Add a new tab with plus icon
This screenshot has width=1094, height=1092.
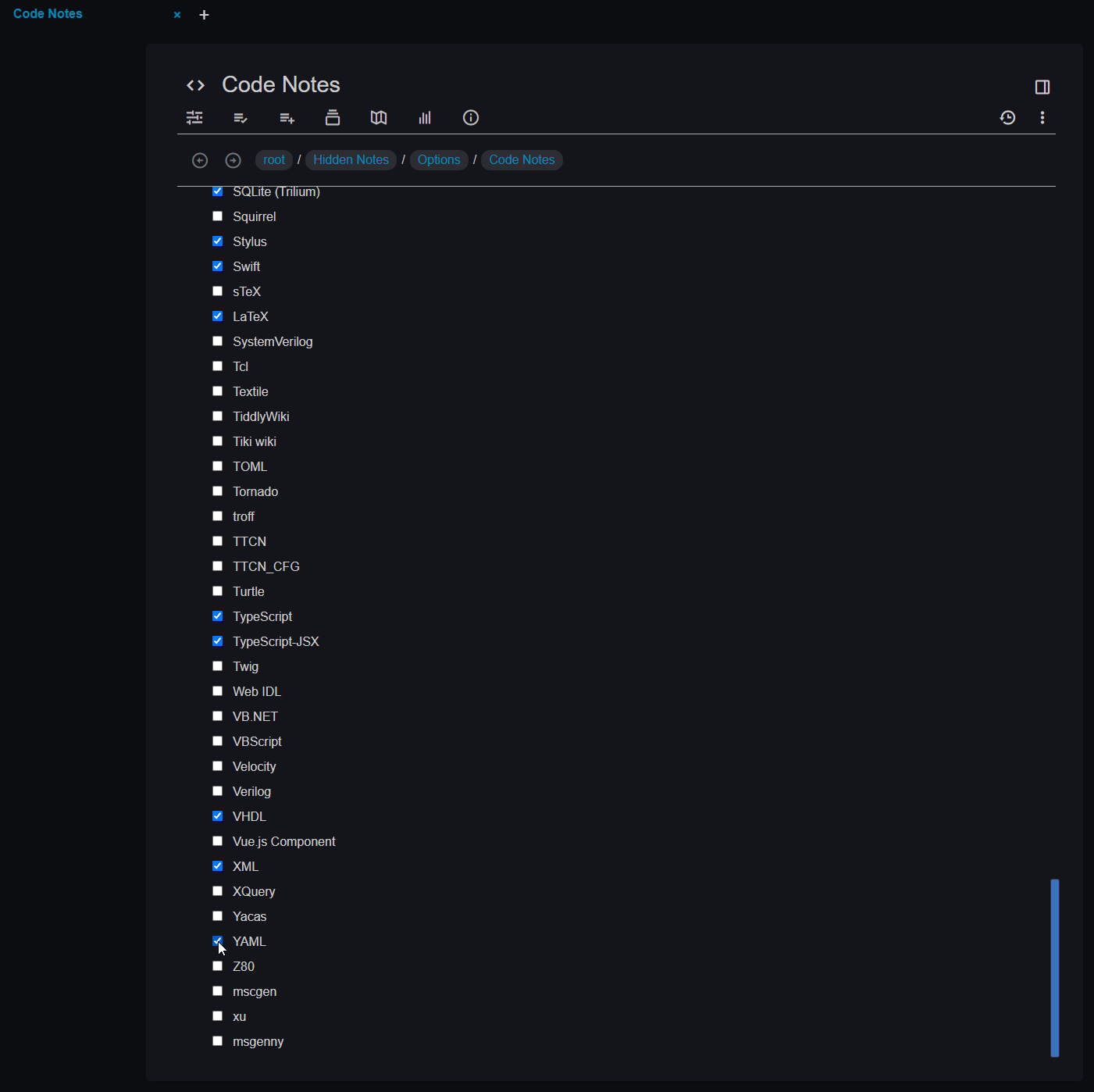point(204,15)
